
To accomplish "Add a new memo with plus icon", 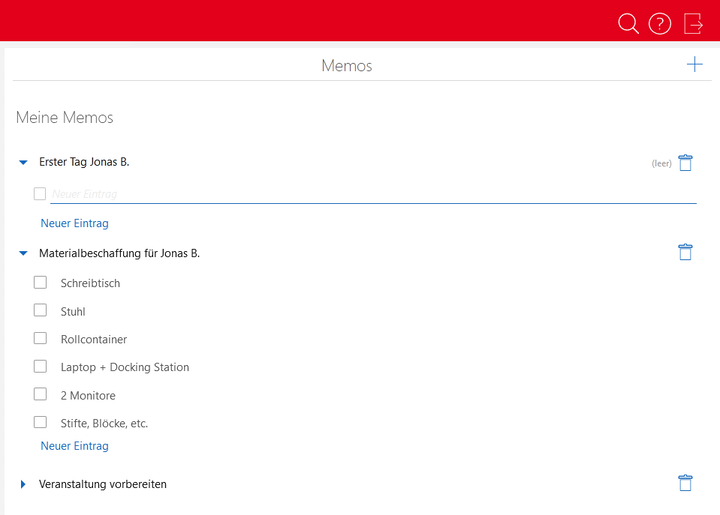I will point(694,65).
